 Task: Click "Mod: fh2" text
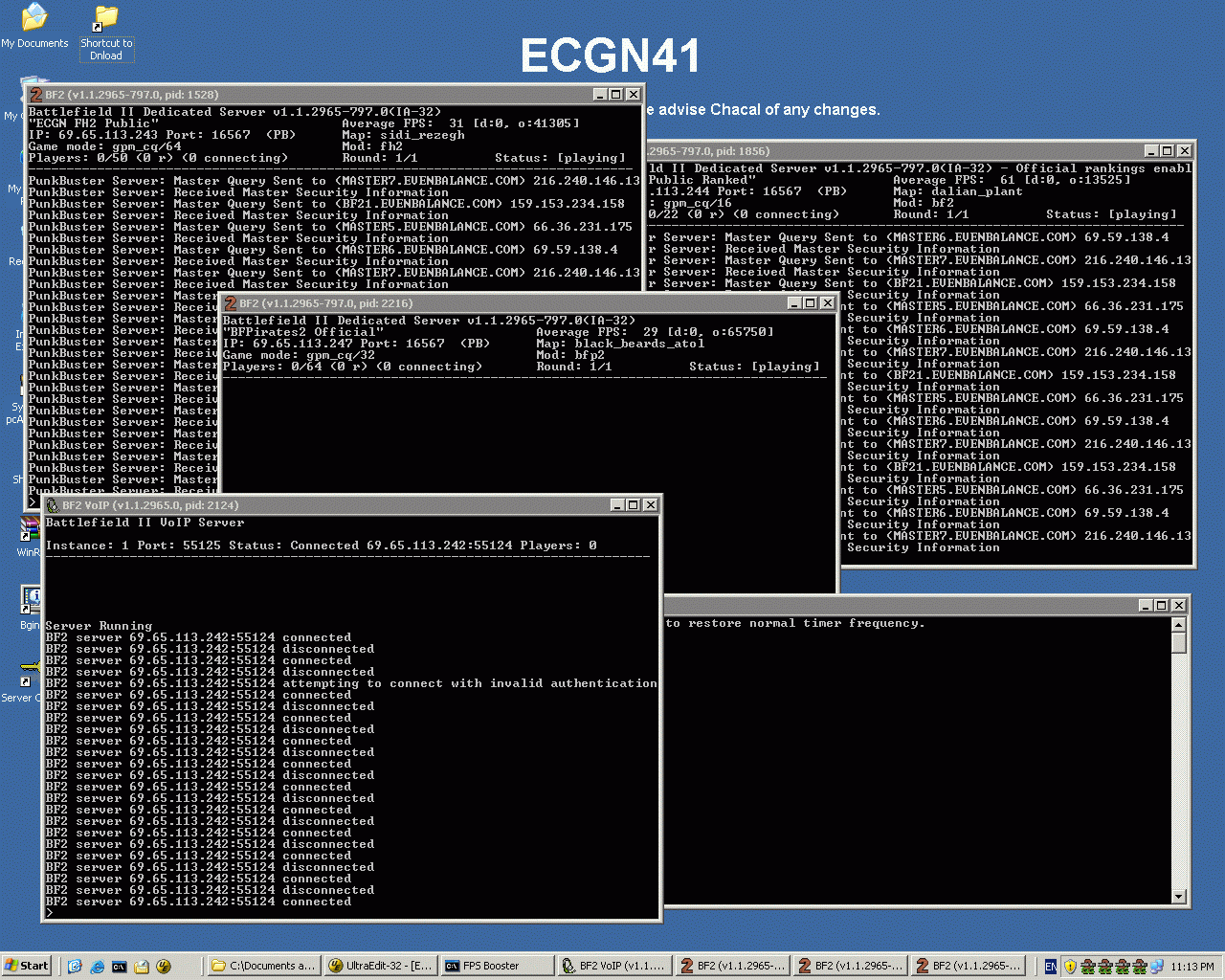point(372,146)
